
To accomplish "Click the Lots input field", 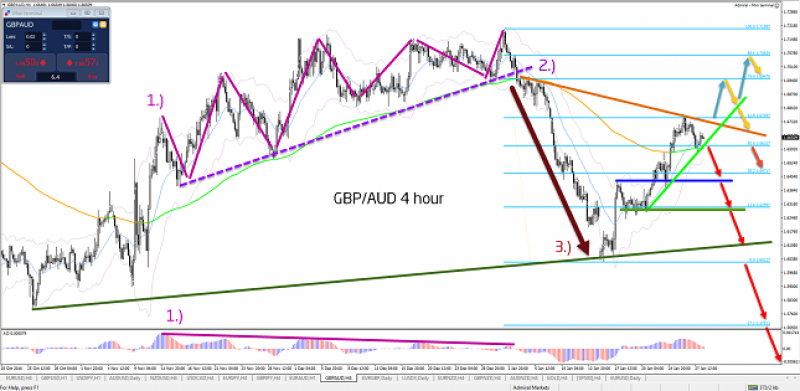I will [x=33, y=37].
